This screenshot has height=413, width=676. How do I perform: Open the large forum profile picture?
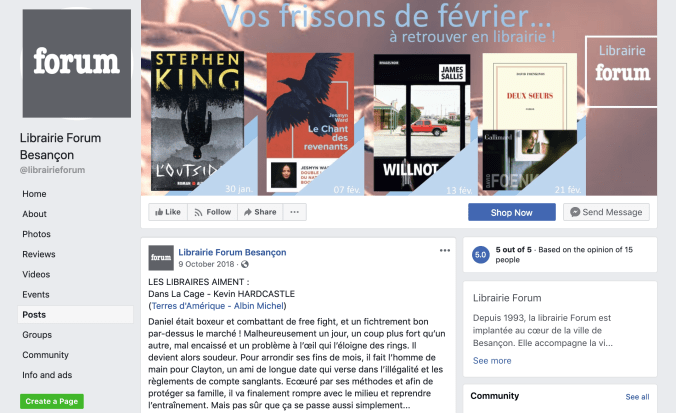pyautogui.click(x=77, y=63)
